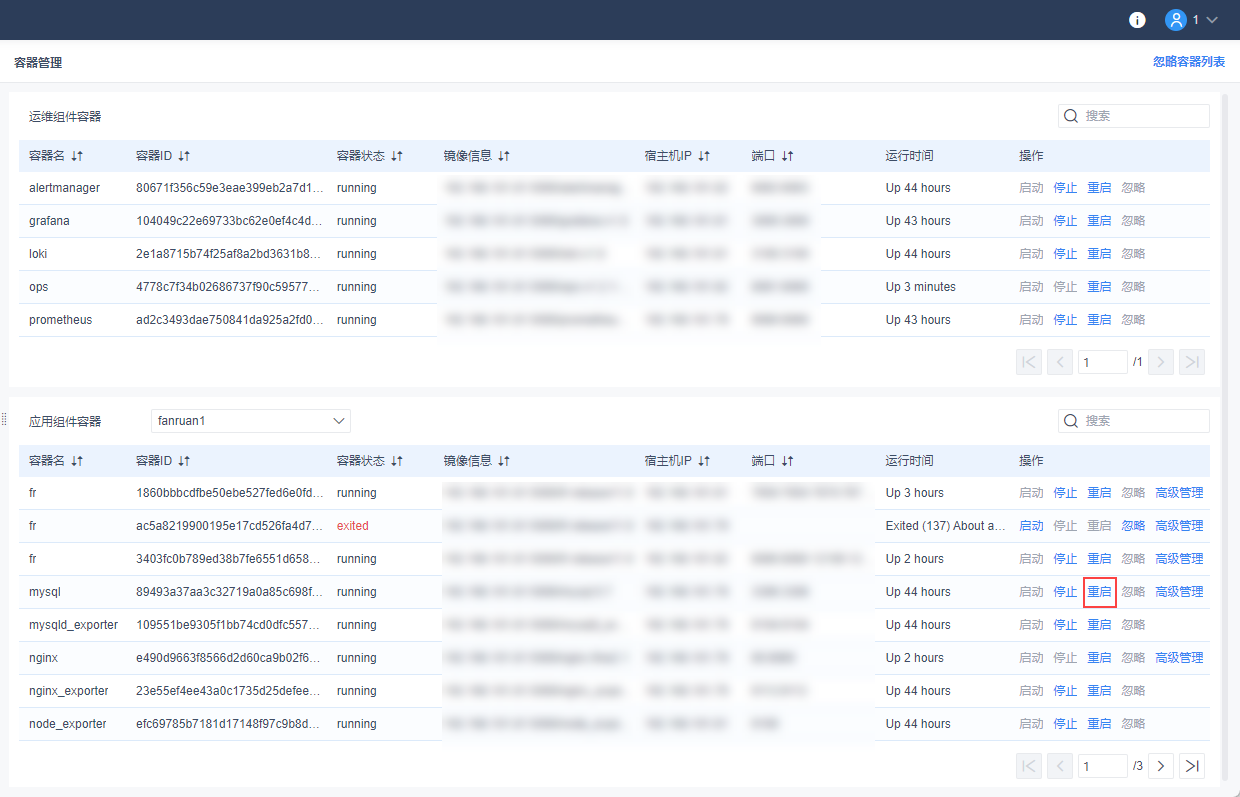
Task: Click page number field in 应用组件容器 pager
Action: (x=1102, y=766)
